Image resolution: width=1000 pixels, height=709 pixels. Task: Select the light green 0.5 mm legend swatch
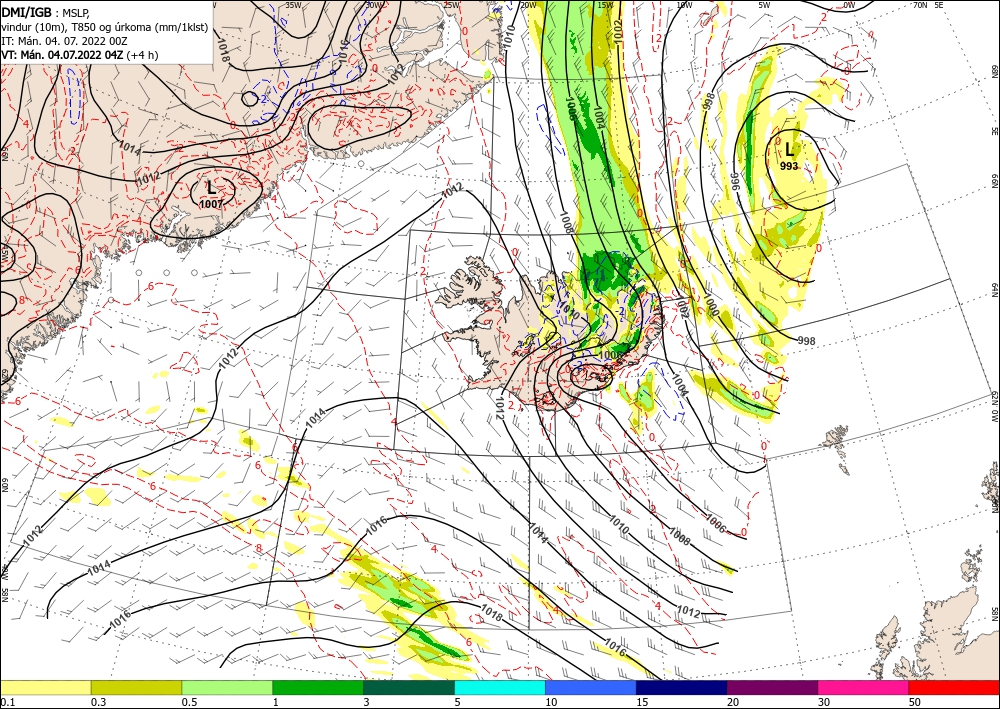227,687
